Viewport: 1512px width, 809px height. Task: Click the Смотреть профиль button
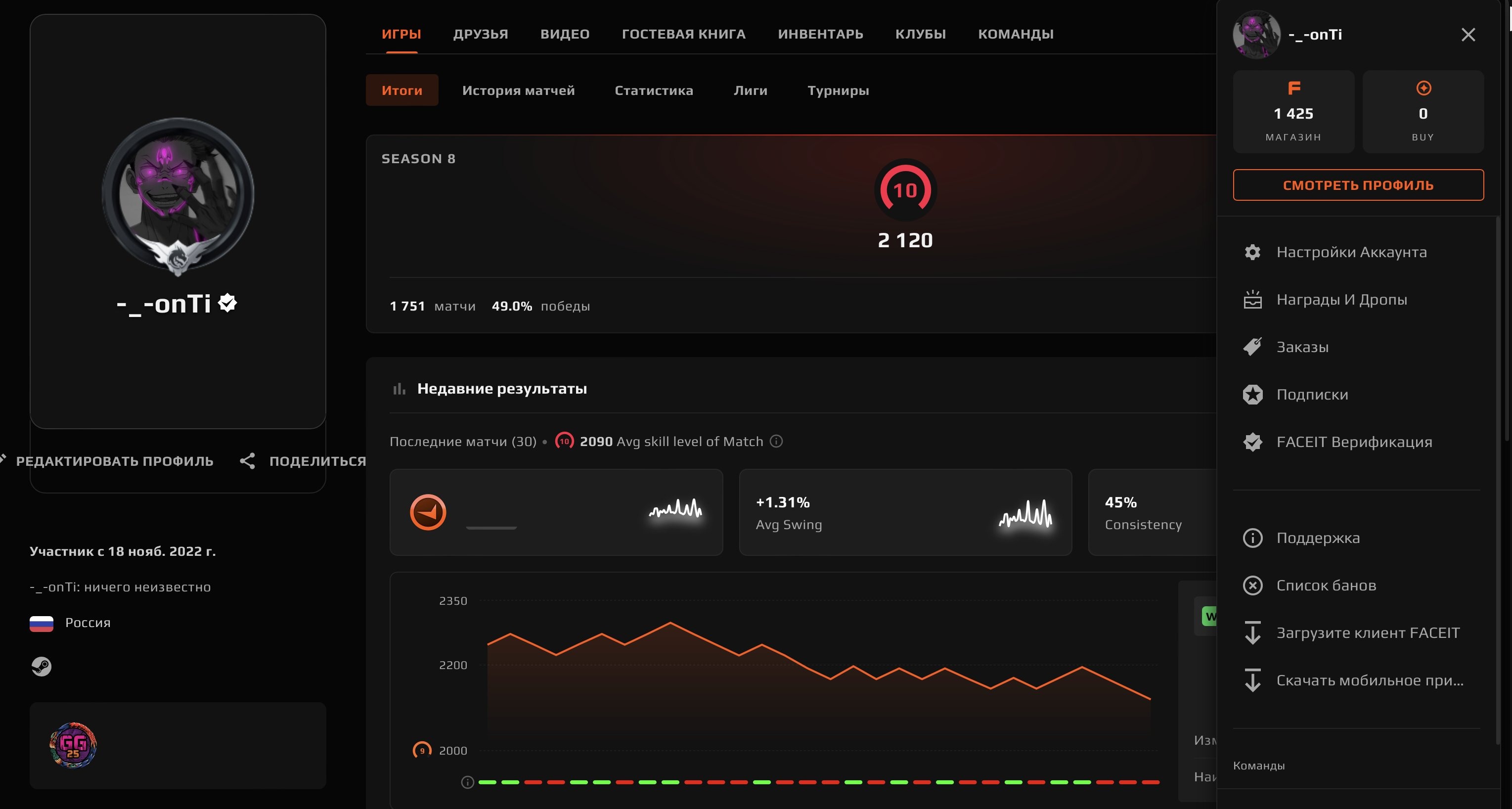tap(1358, 185)
